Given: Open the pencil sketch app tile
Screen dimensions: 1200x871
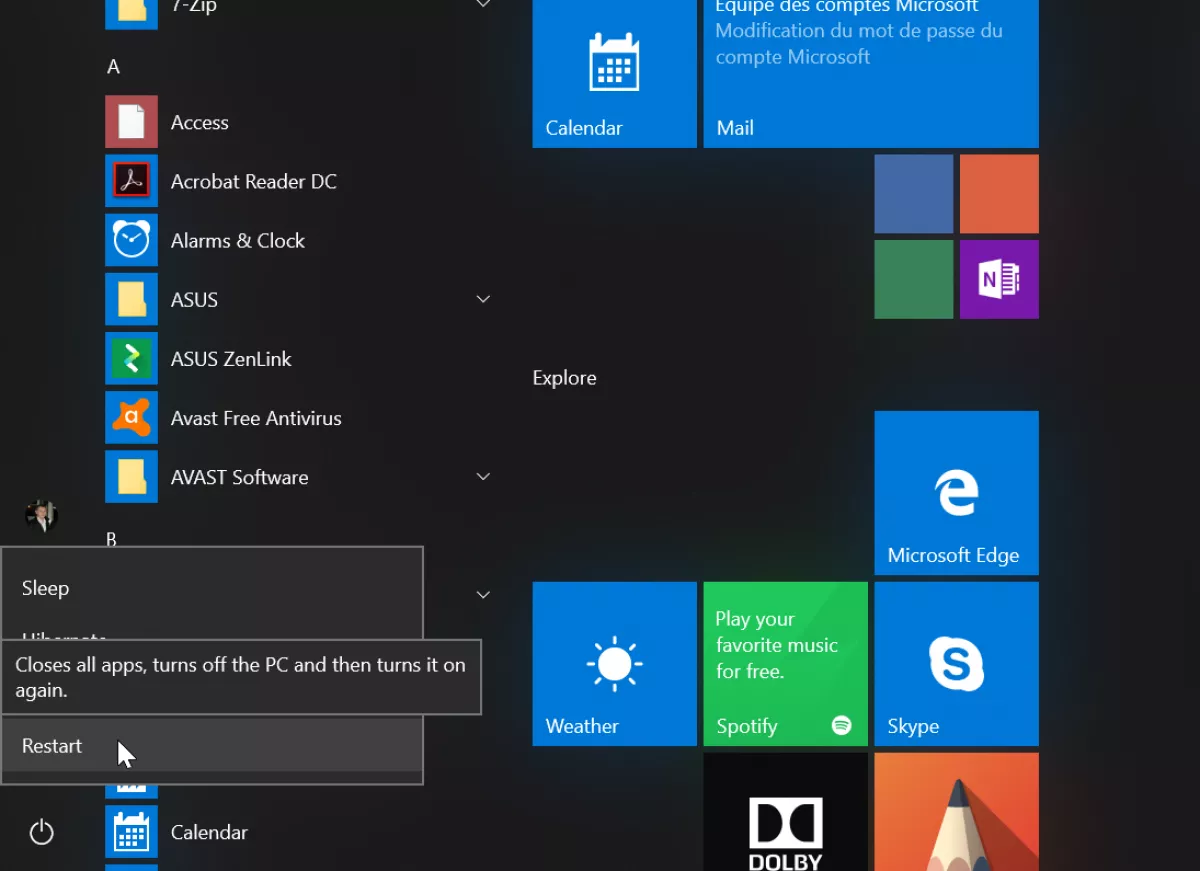Looking at the screenshot, I should pyautogui.click(x=956, y=812).
